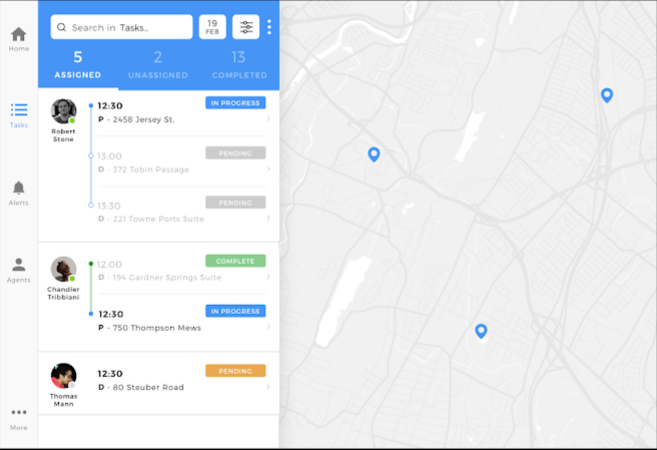Open the vertical three-dot menu

(269, 27)
